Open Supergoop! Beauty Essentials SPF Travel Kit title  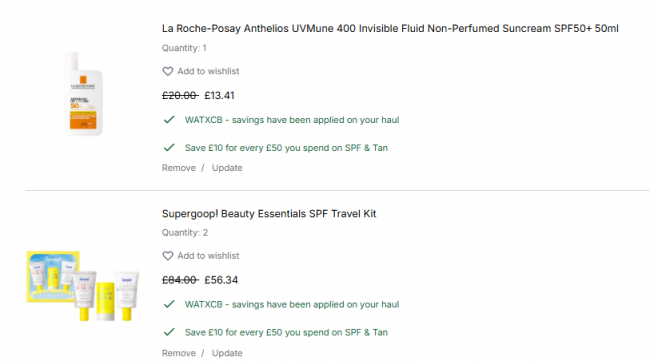269,214
